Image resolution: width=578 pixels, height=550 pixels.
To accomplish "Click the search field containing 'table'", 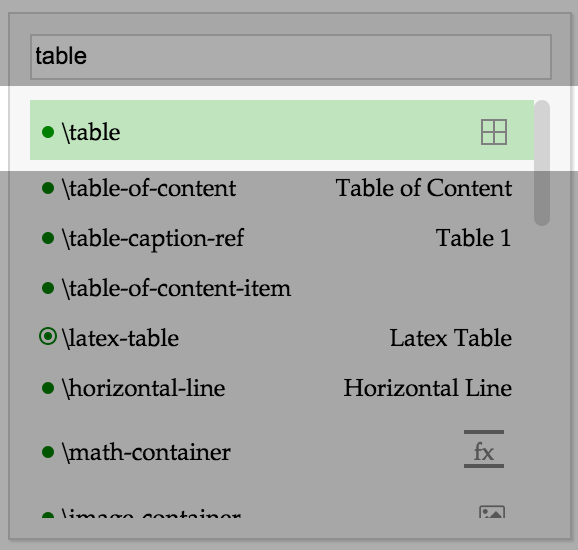I will pyautogui.click(x=291, y=57).
